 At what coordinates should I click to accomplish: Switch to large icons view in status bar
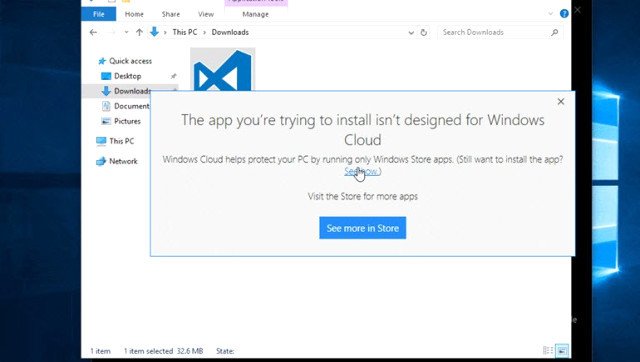point(562,351)
